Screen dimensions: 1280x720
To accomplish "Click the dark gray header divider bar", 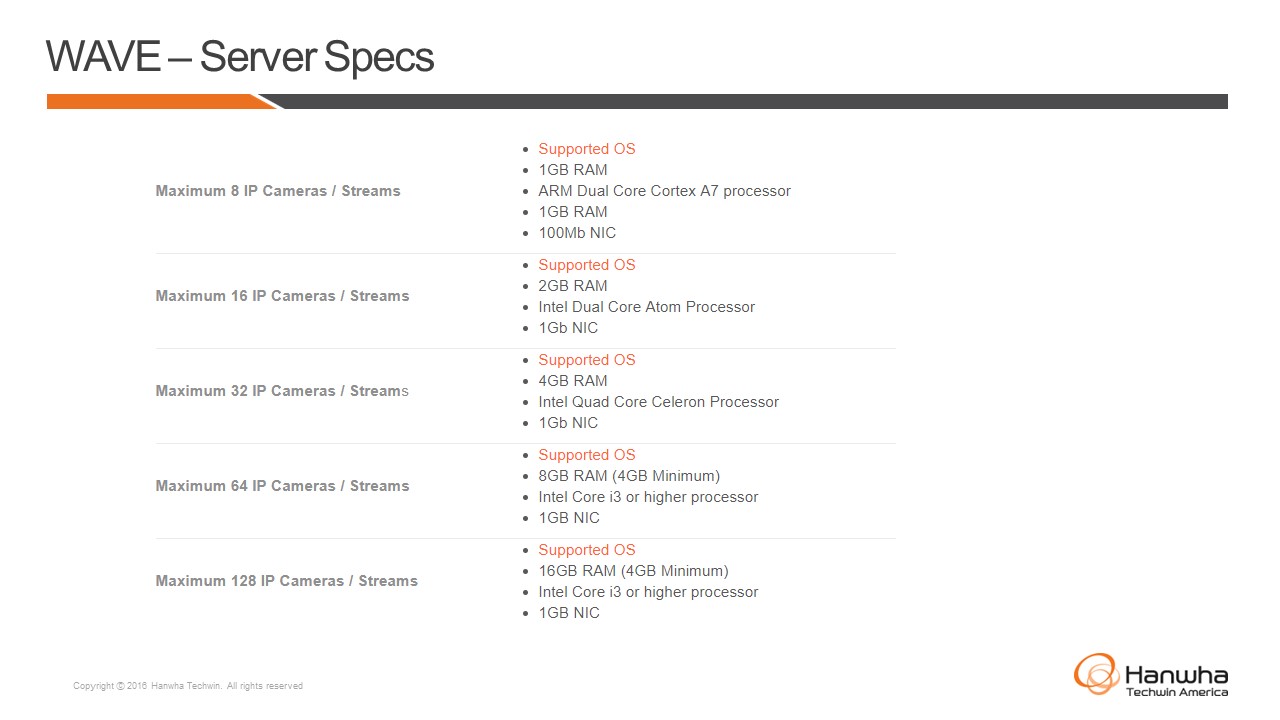I will pyautogui.click(x=750, y=101).
